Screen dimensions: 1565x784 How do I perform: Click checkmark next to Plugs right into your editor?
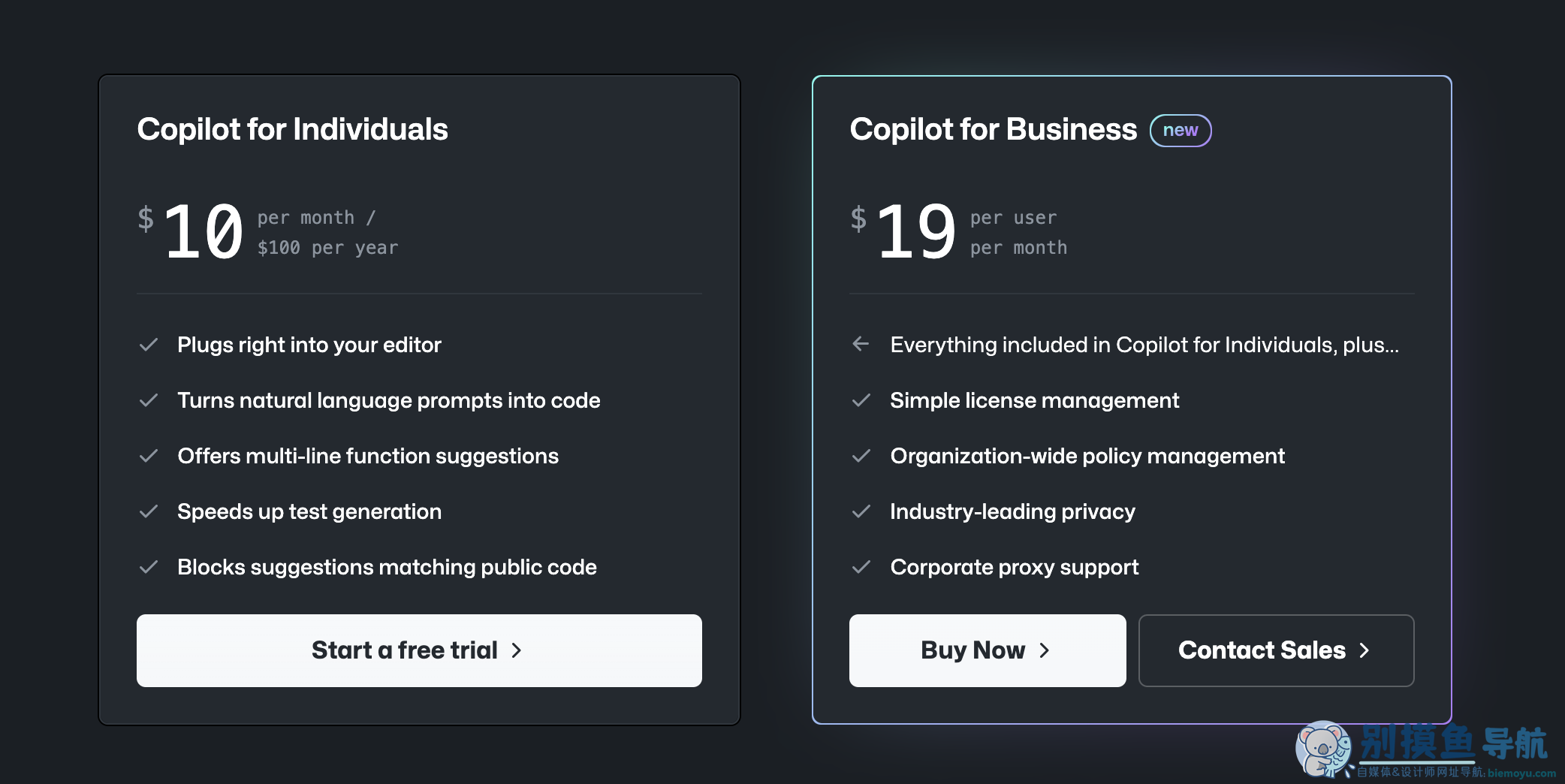pos(149,345)
